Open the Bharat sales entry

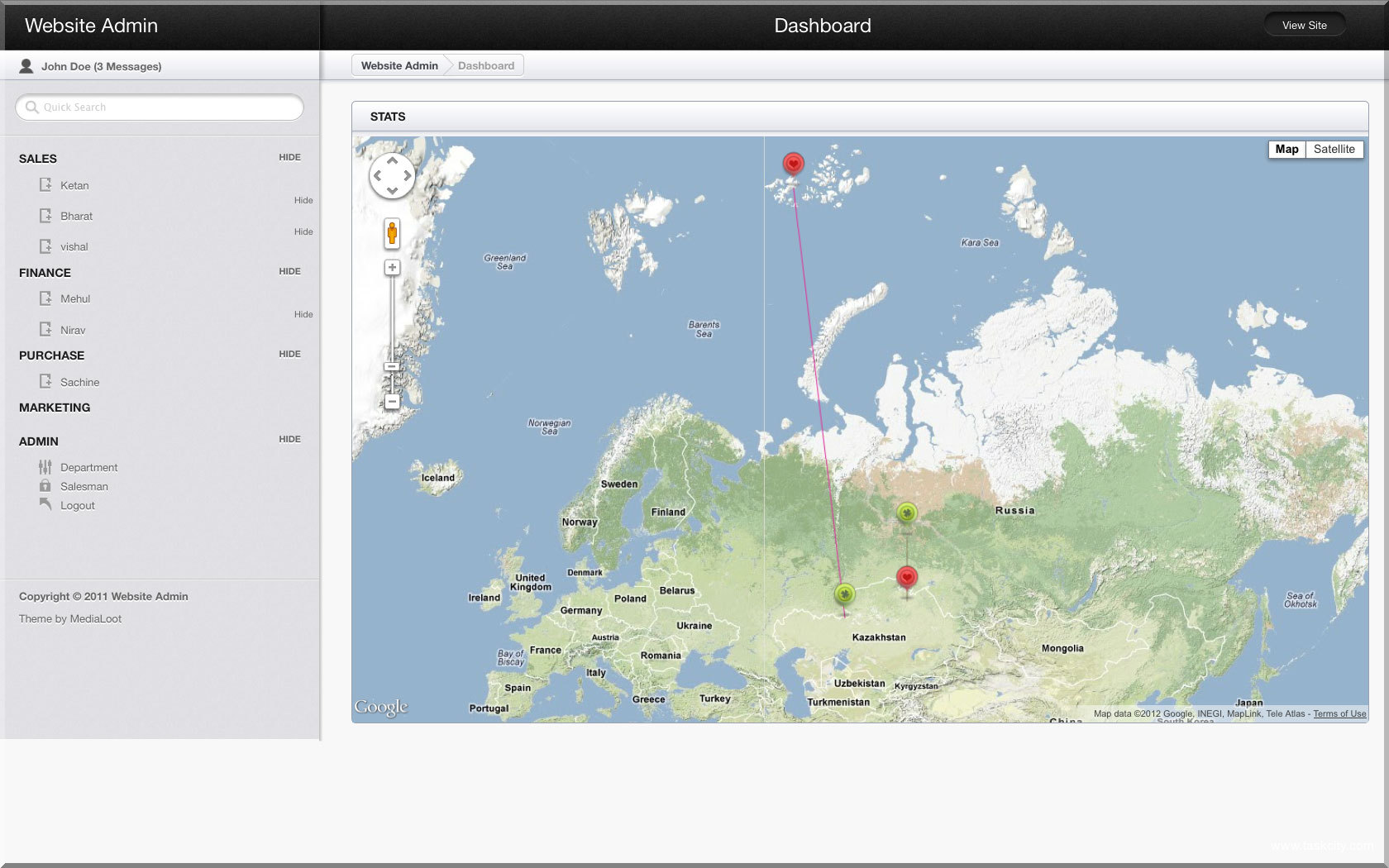76,216
